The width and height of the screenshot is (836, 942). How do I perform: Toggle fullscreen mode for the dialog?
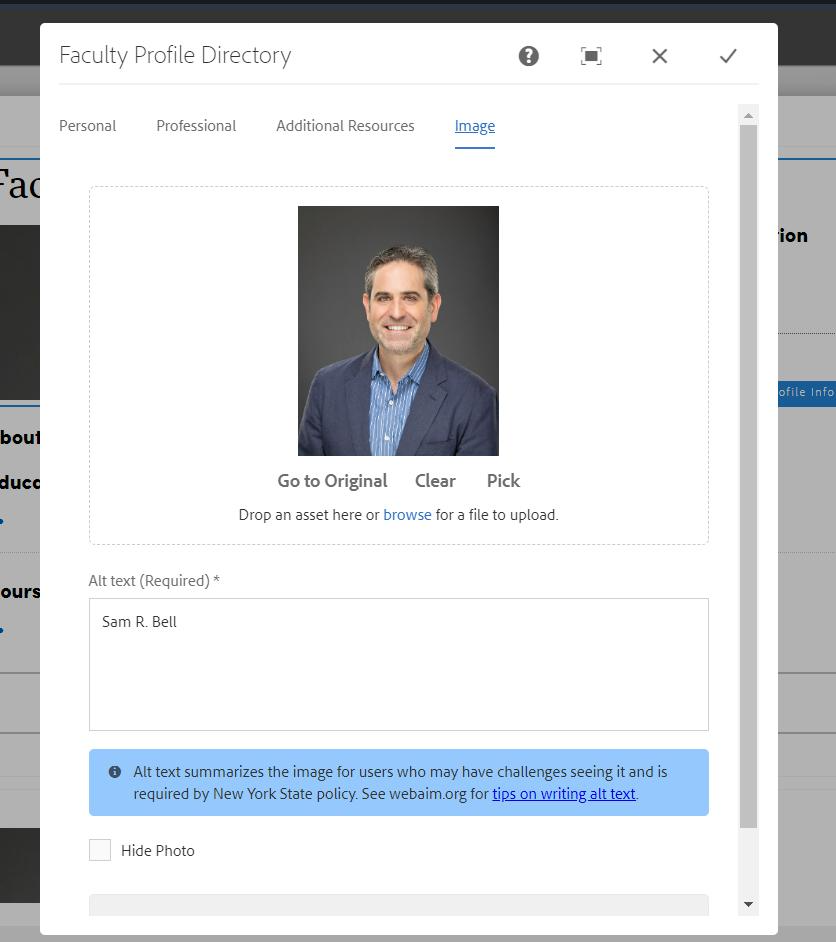[591, 56]
